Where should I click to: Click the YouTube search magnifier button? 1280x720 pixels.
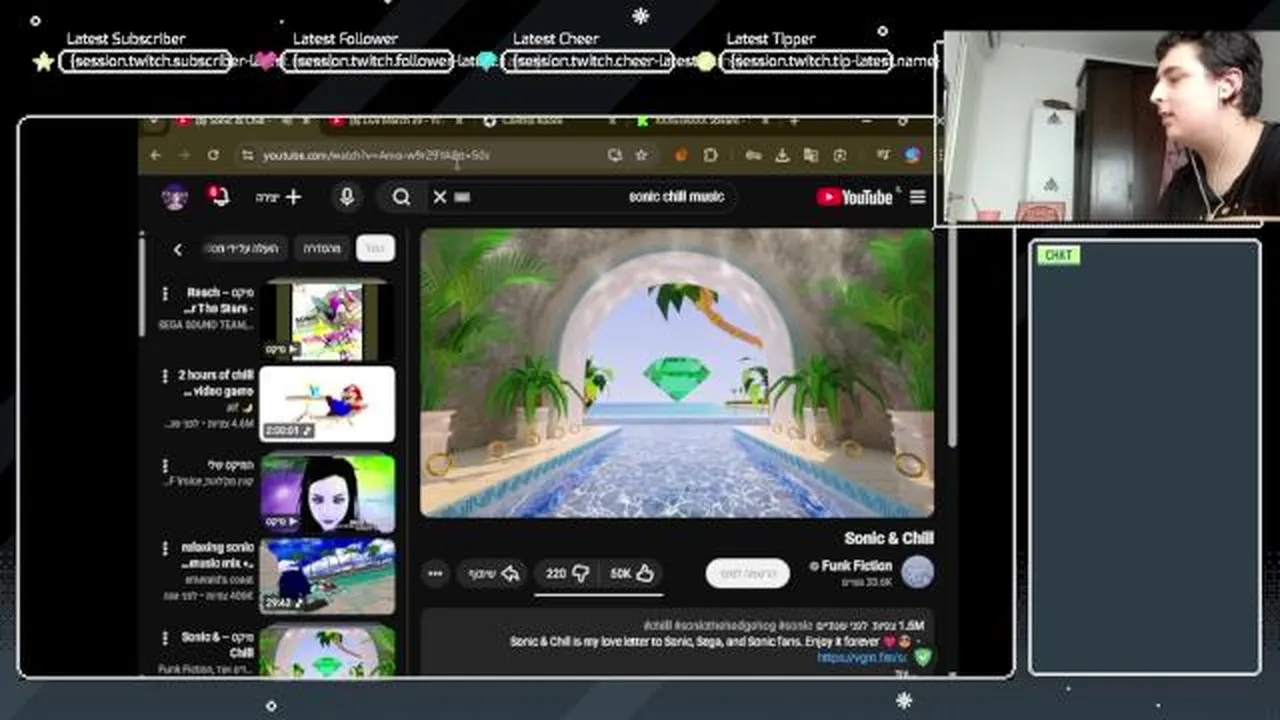click(x=401, y=197)
